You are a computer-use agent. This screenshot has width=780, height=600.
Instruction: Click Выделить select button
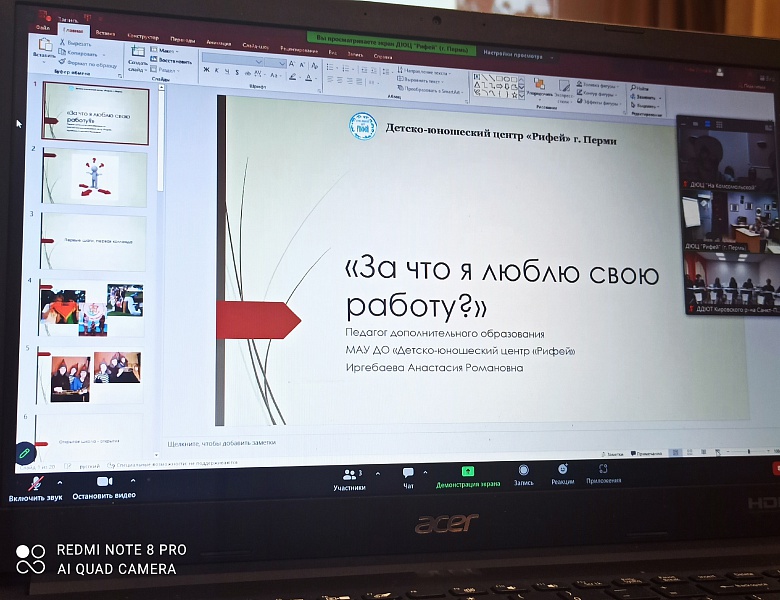pos(645,105)
